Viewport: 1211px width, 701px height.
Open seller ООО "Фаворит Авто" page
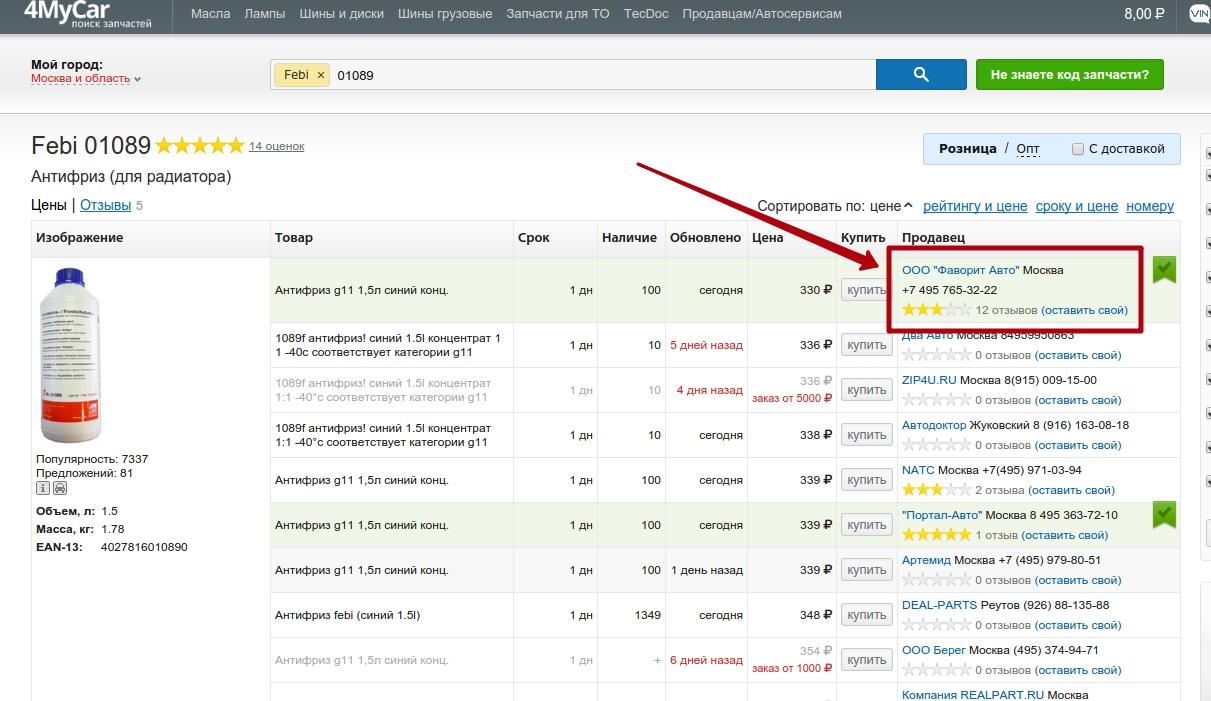[x=960, y=270]
